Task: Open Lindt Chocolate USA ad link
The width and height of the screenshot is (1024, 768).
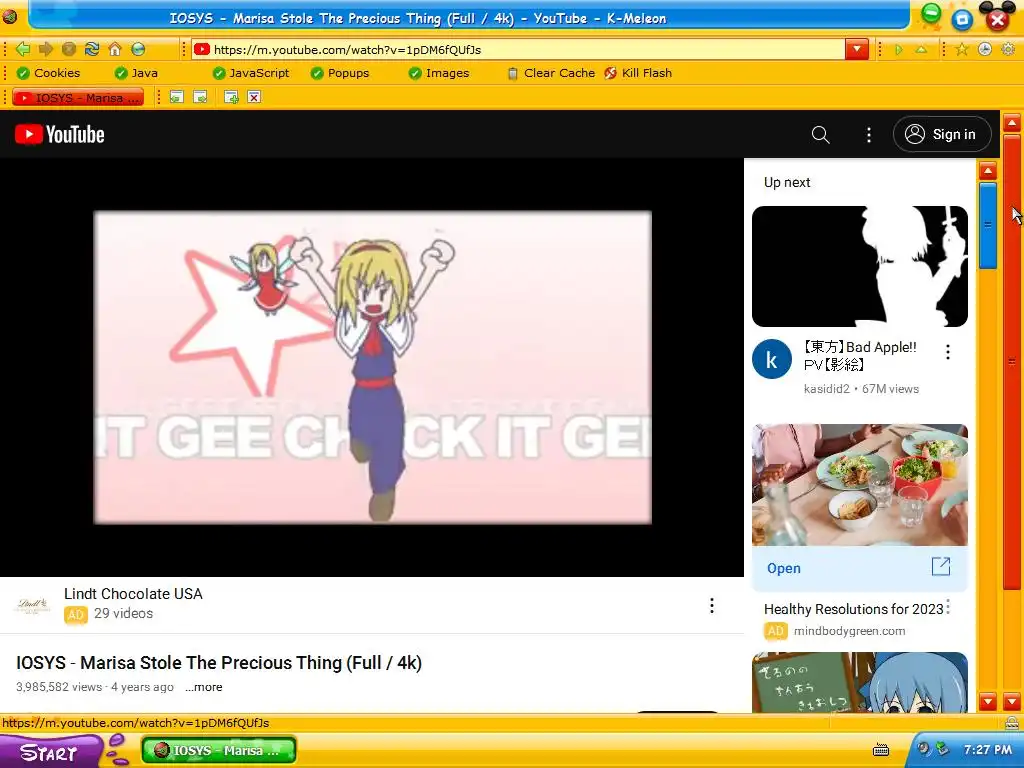Action: tap(133, 594)
